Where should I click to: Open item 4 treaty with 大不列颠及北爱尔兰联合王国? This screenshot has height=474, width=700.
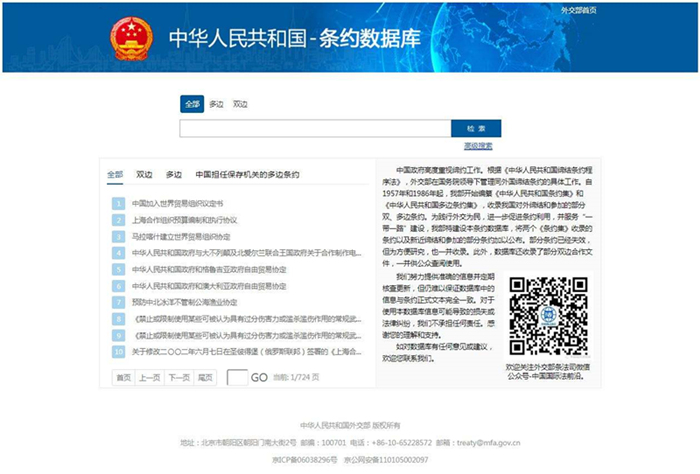(246, 253)
